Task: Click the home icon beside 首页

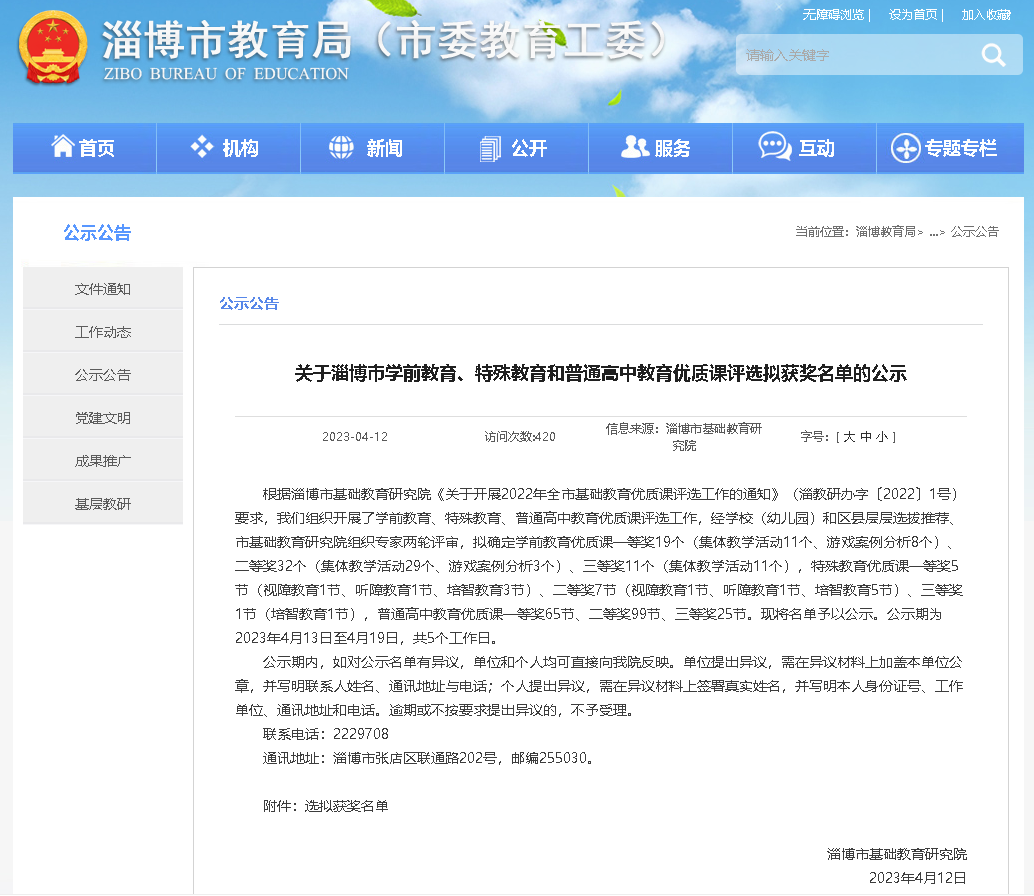Action: tap(63, 146)
